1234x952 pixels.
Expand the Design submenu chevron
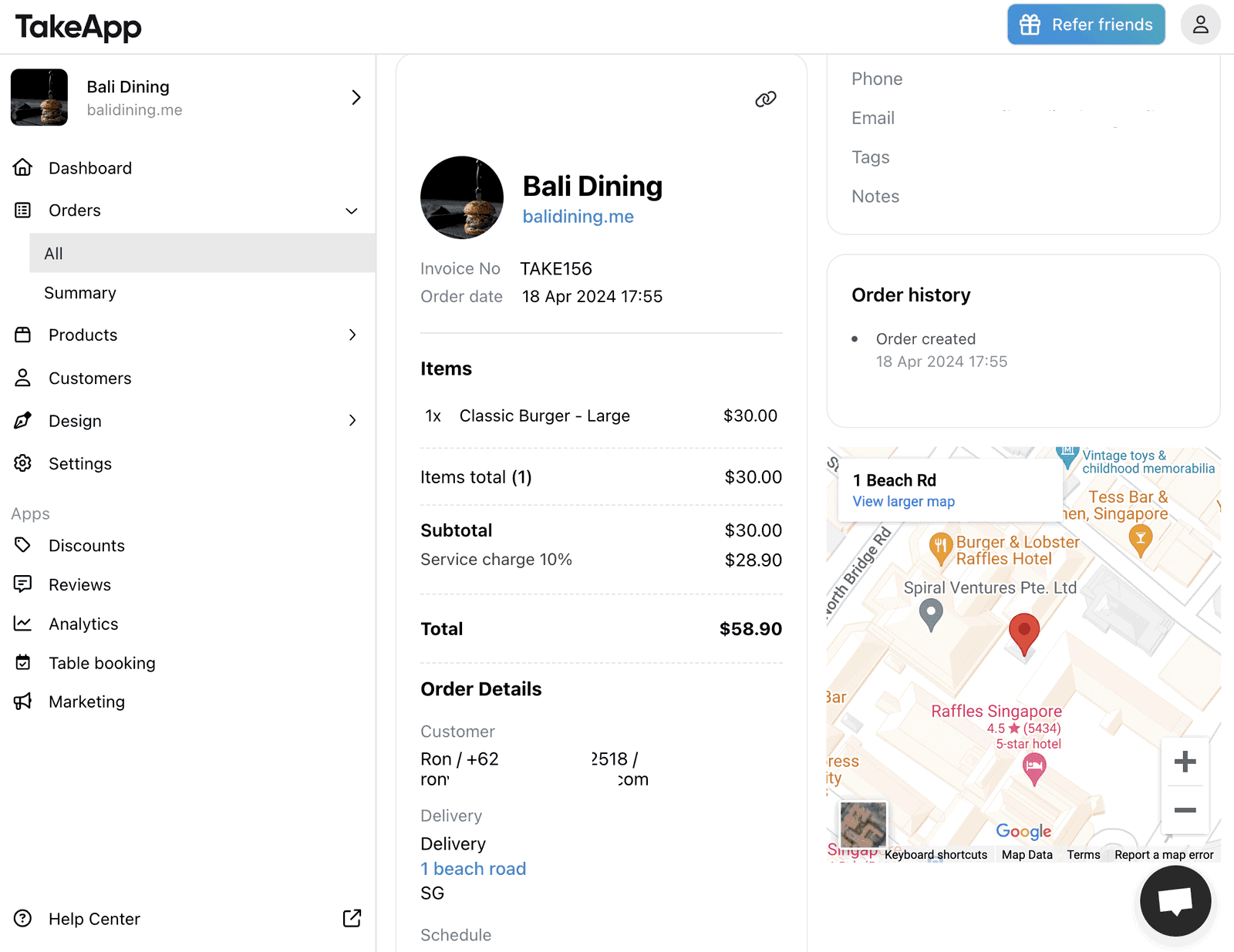coord(352,420)
